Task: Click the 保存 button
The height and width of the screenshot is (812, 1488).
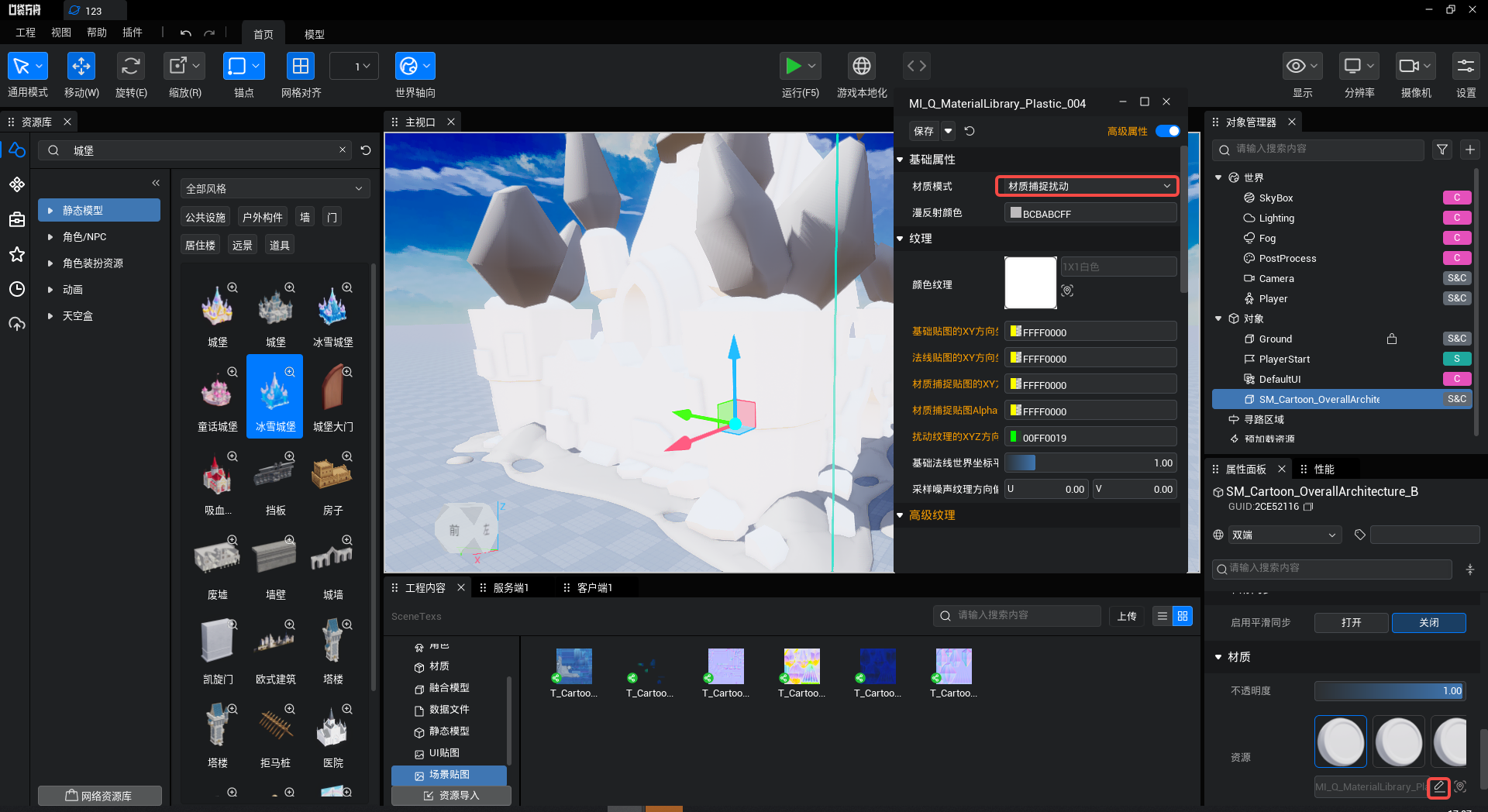Action: click(x=924, y=131)
